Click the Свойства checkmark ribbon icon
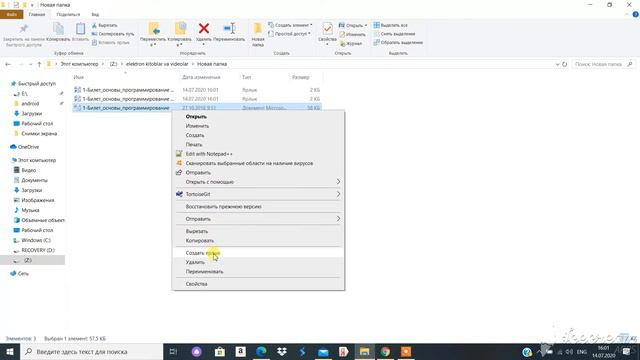This screenshot has width=640, height=360. click(x=327, y=29)
